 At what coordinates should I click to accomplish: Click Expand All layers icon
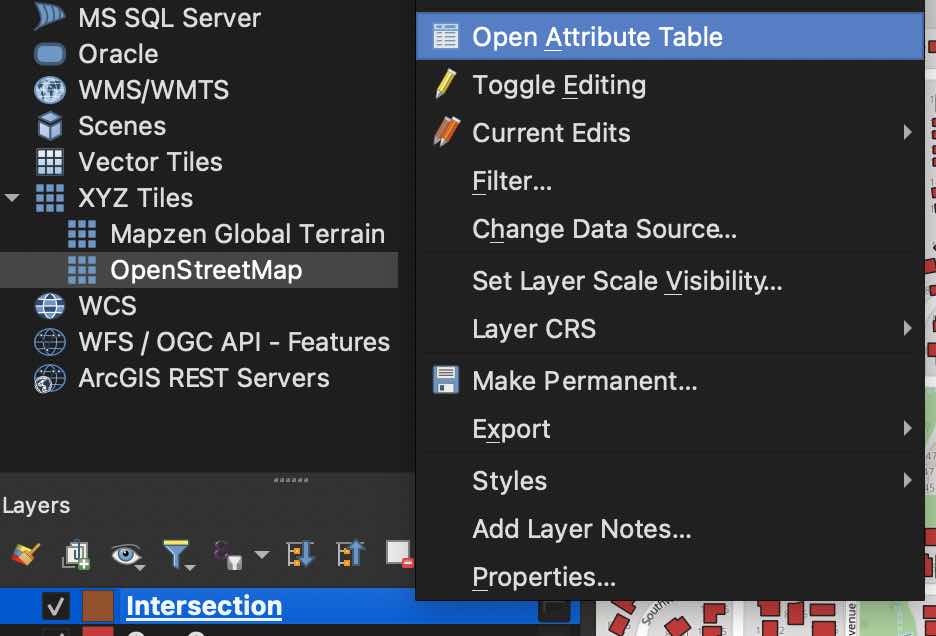click(300, 553)
